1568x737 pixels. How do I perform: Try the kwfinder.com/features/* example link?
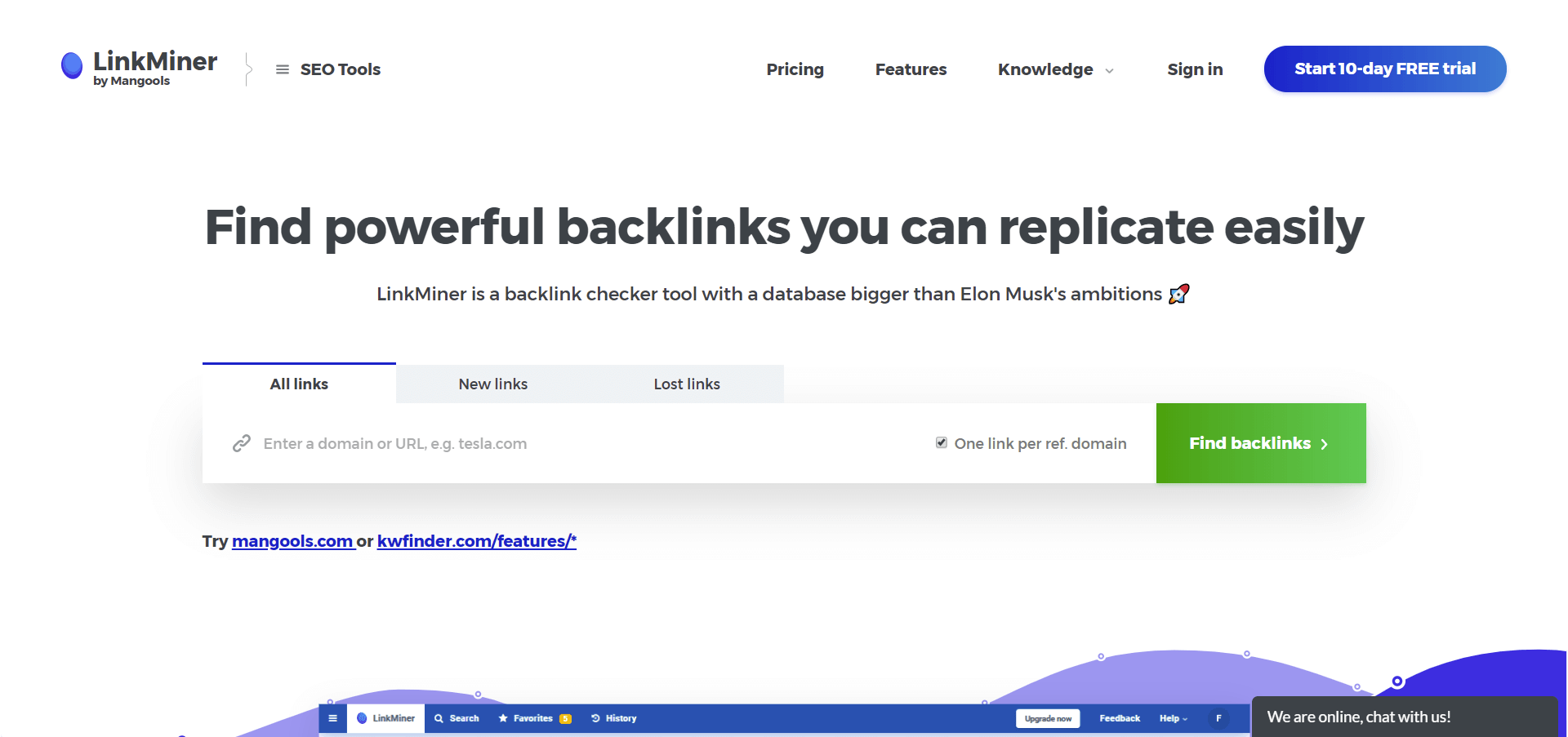click(x=477, y=541)
